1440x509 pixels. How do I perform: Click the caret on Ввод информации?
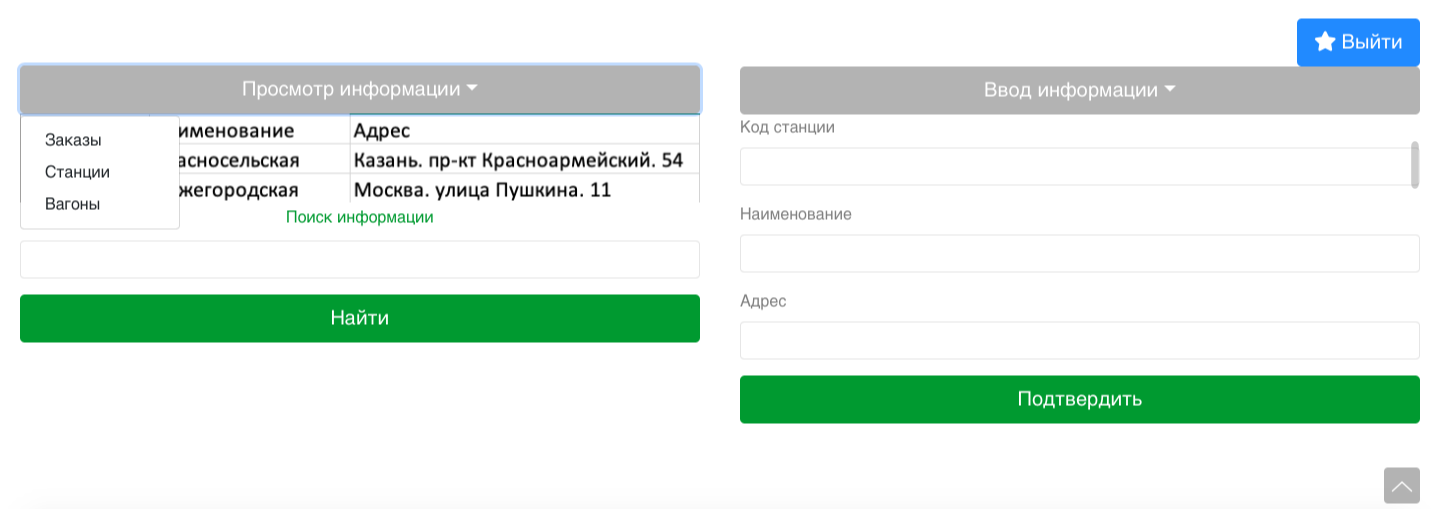tap(1169, 90)
